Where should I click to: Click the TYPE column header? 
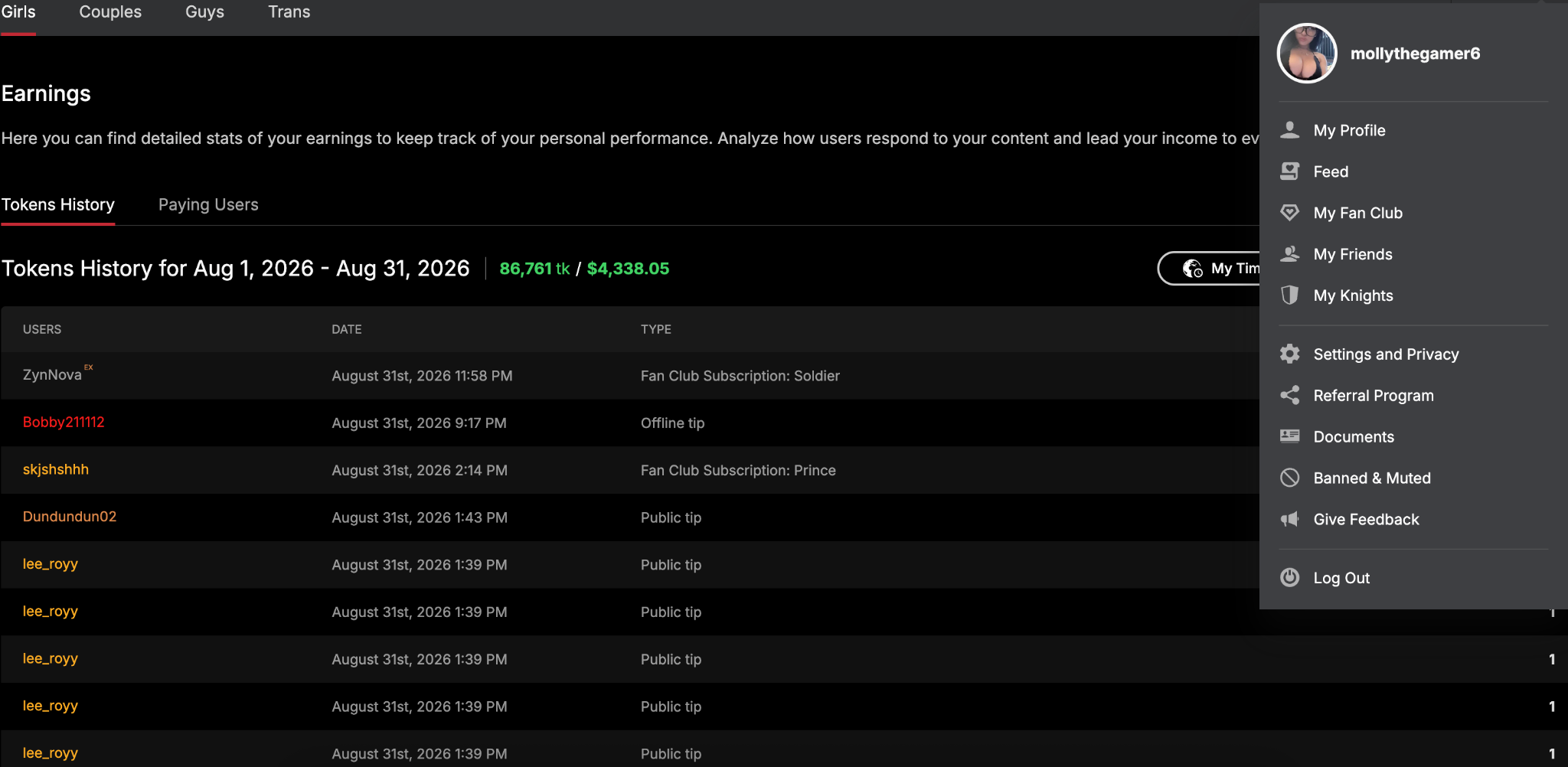click(656, 329)
